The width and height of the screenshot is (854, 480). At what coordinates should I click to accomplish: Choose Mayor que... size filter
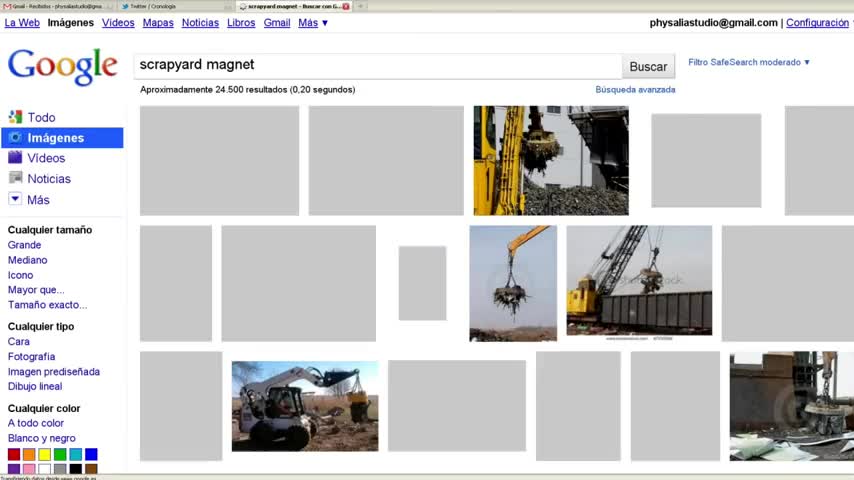coord(36,290)
